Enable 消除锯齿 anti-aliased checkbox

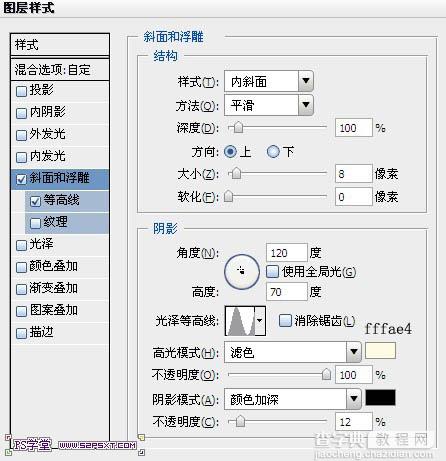pos(285,321)
